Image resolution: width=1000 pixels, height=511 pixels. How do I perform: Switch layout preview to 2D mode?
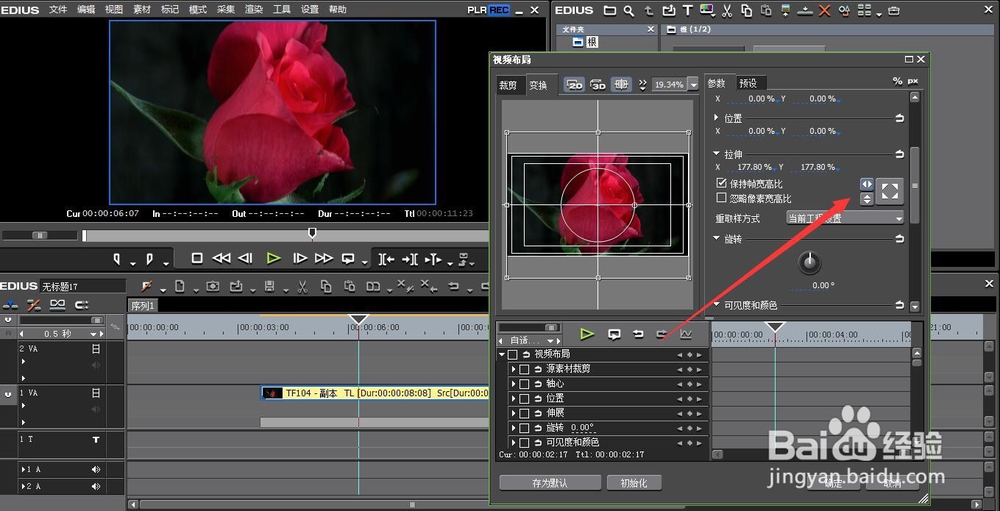click(575, 84)
